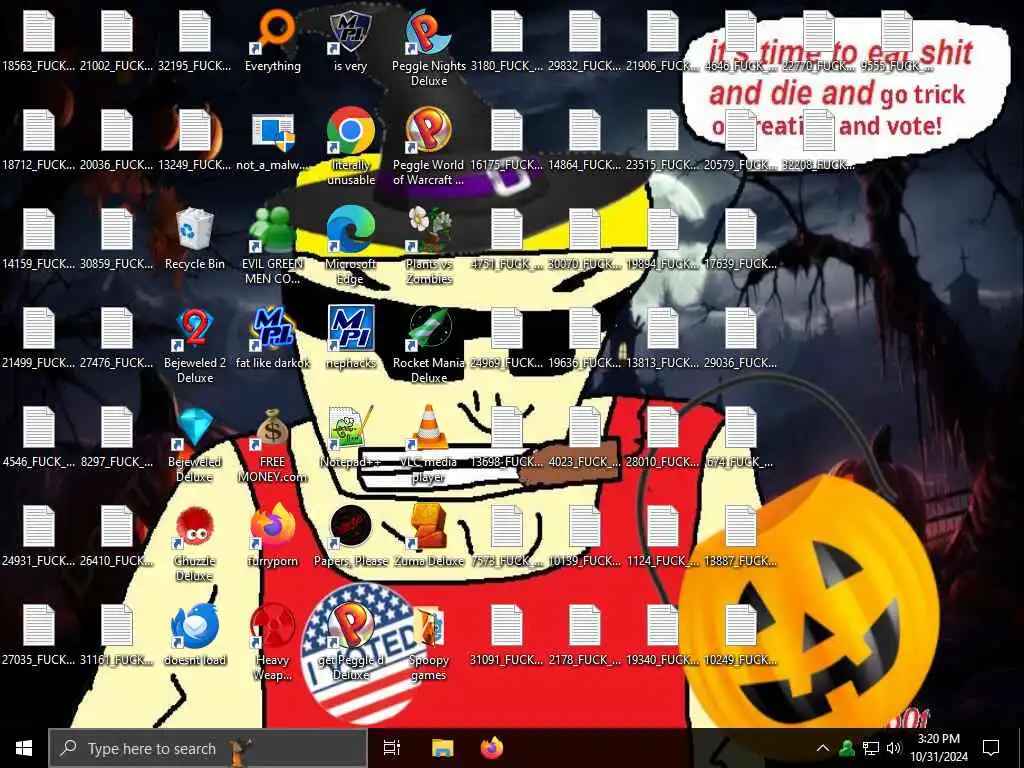The height and width of the screenshot is (768, 1024).
Task: Select the 31161_FUCK... file
Action: (x=117, y=635)
